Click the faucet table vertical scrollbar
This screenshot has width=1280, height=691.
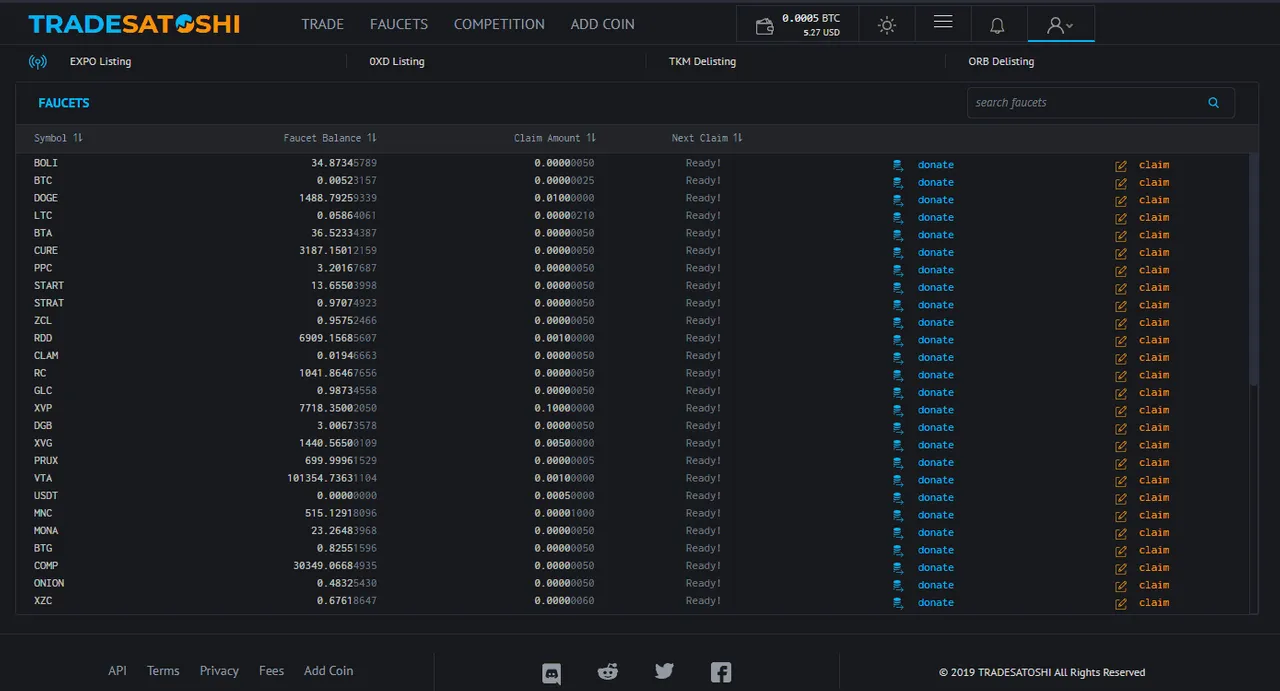[1254, 270]
